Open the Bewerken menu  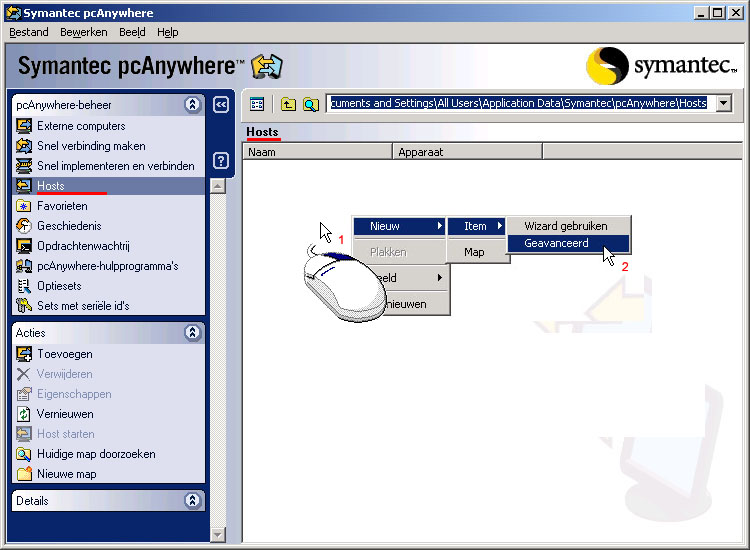tap(84, 32)
